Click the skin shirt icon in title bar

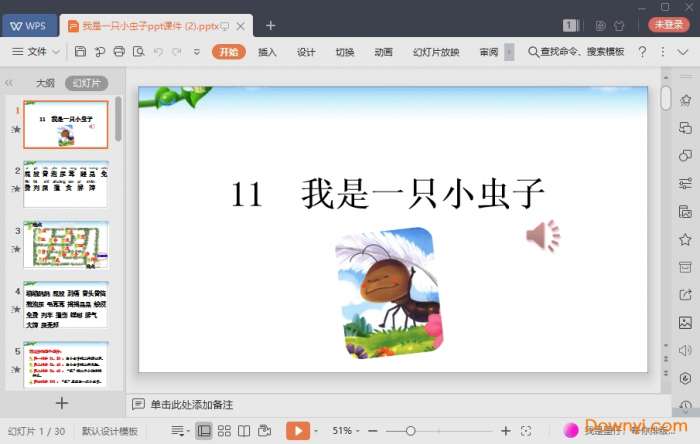619,25
